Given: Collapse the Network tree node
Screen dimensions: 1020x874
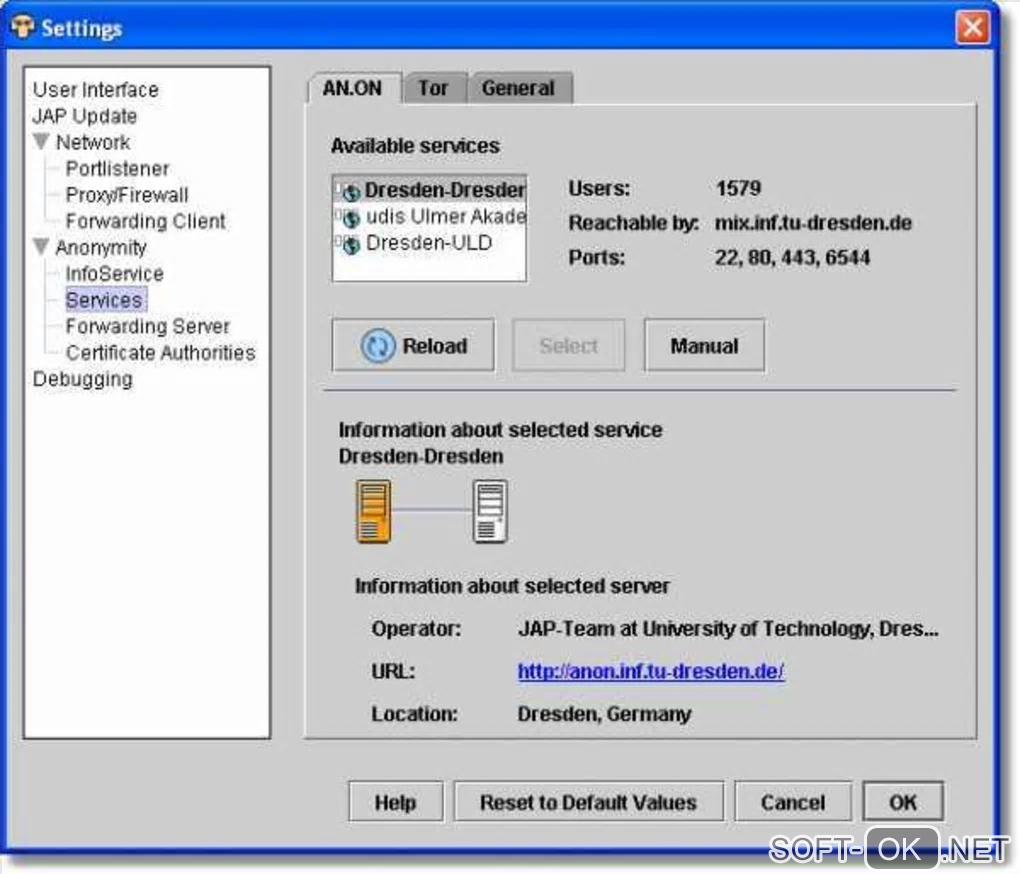Looking at the screenshot, I should coord(42,141).
